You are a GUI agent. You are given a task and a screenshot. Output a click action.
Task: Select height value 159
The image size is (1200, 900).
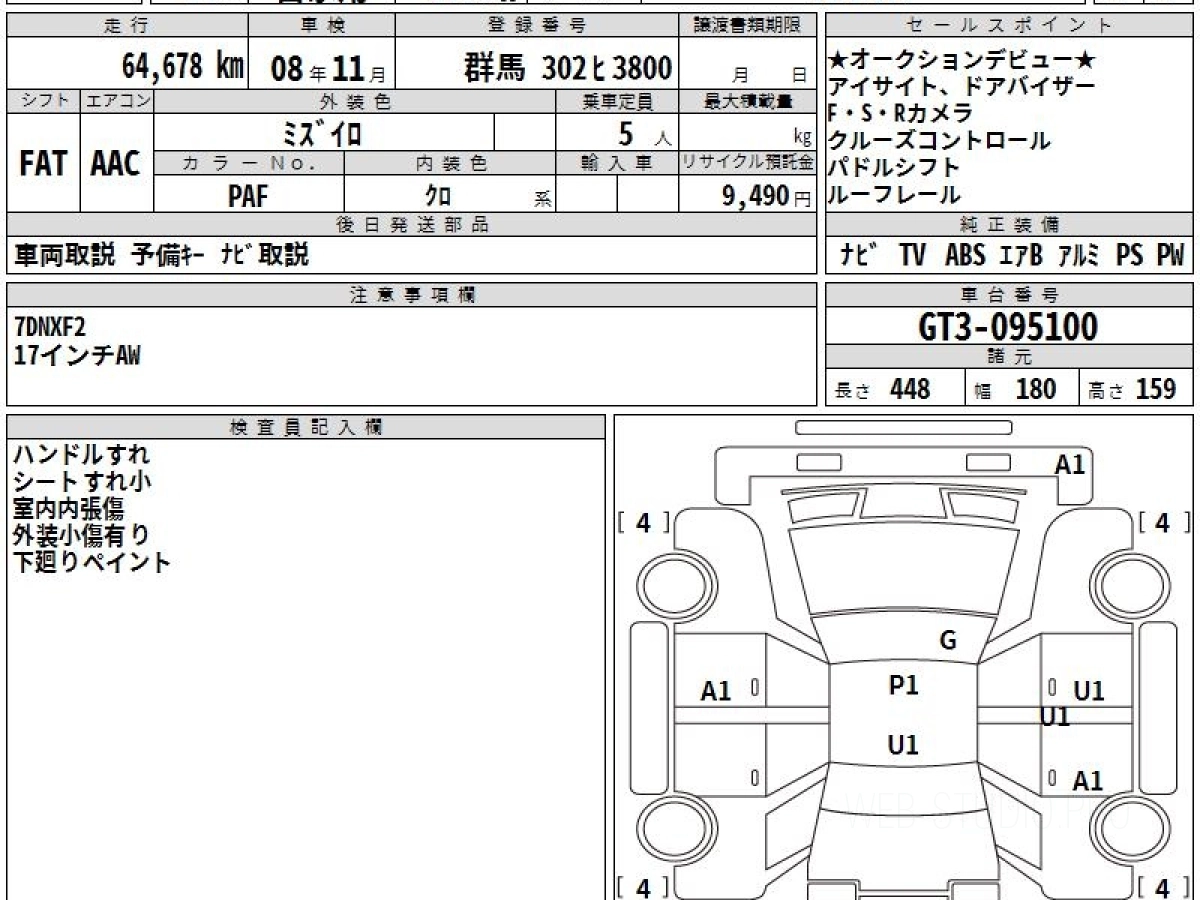[1156, 389]
